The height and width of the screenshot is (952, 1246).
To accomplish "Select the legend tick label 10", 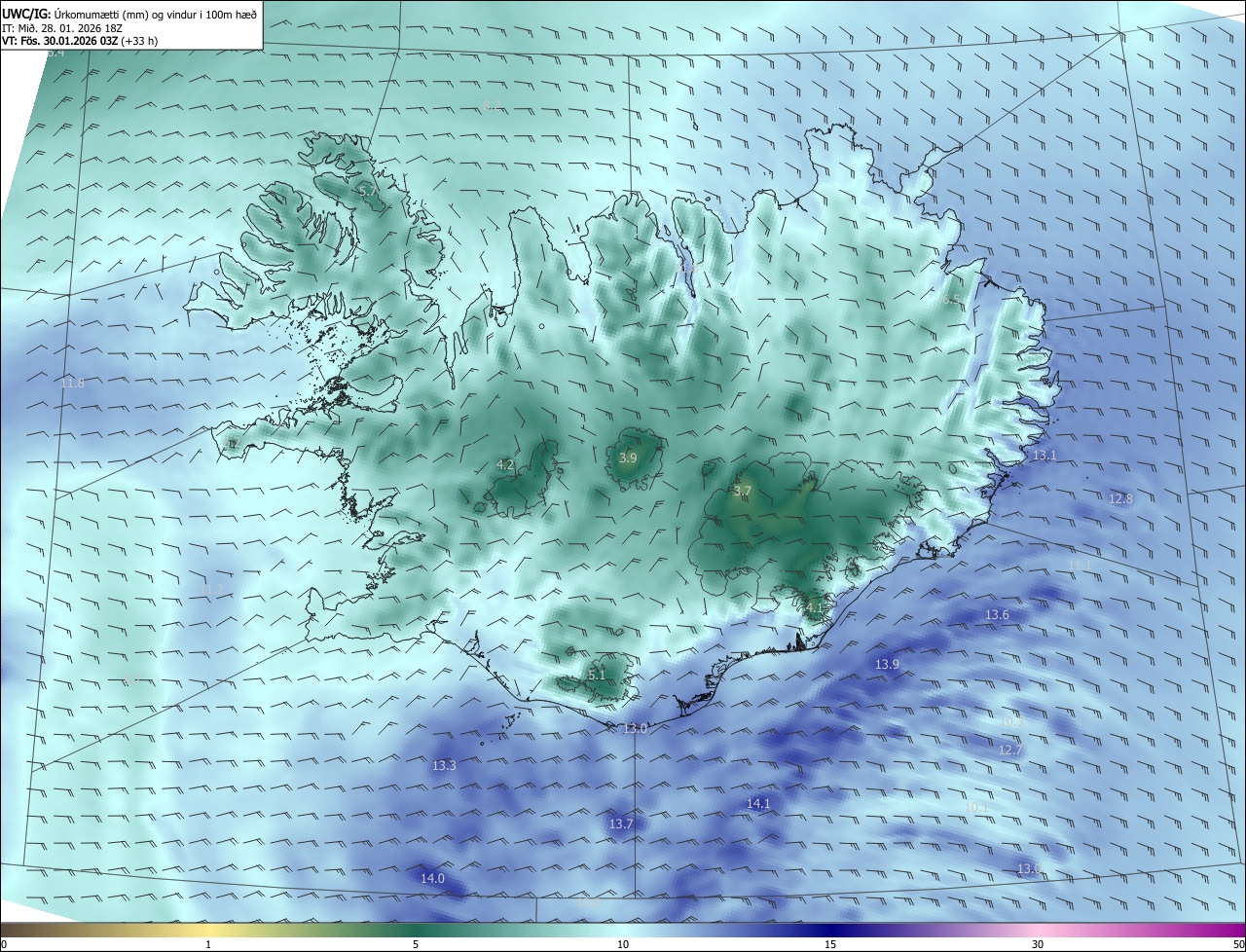I will pos(623,945).
